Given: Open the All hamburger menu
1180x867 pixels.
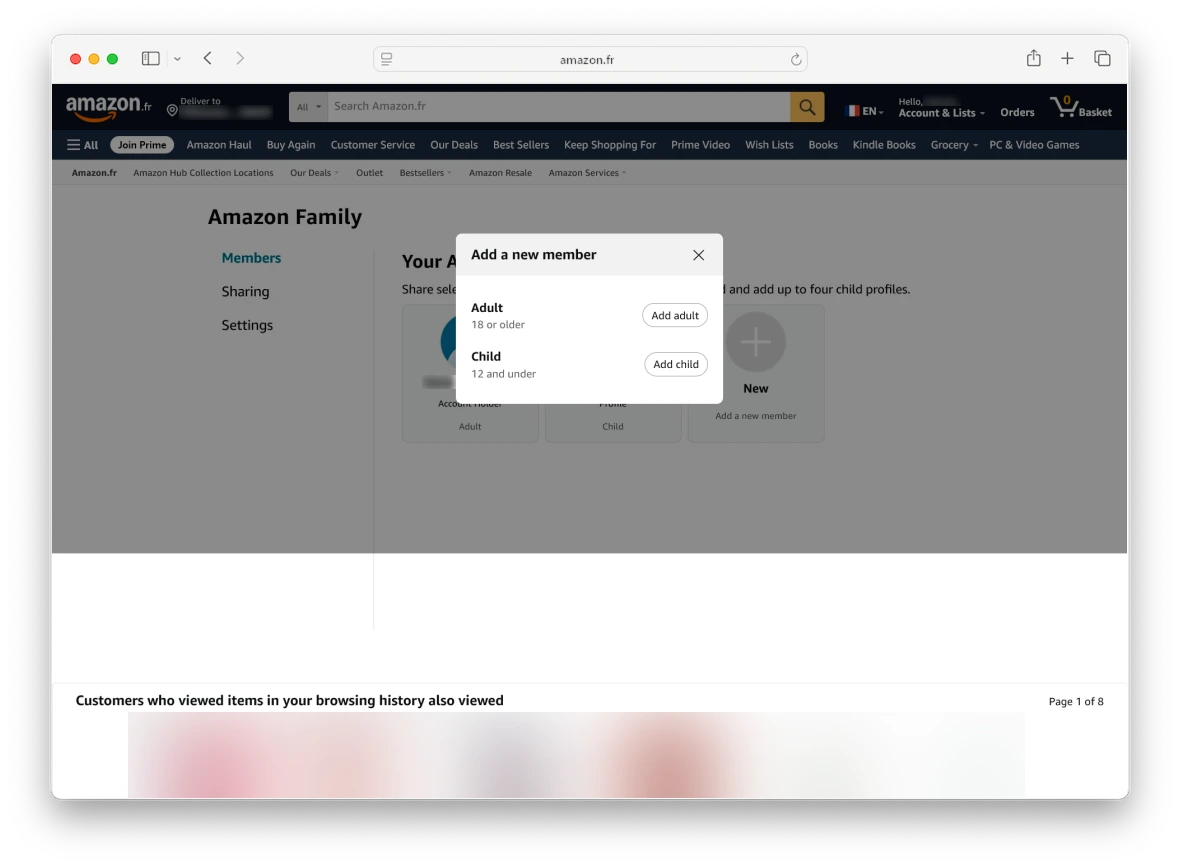Looking at the screenshot, I should point(83,145).
